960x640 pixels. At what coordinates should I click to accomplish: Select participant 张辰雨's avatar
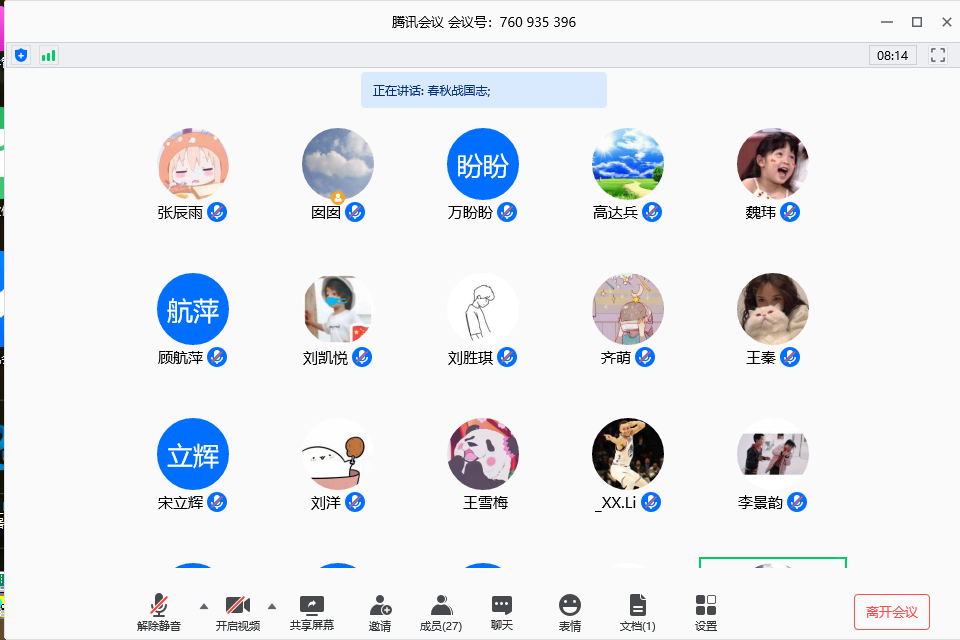pos(193,164)
